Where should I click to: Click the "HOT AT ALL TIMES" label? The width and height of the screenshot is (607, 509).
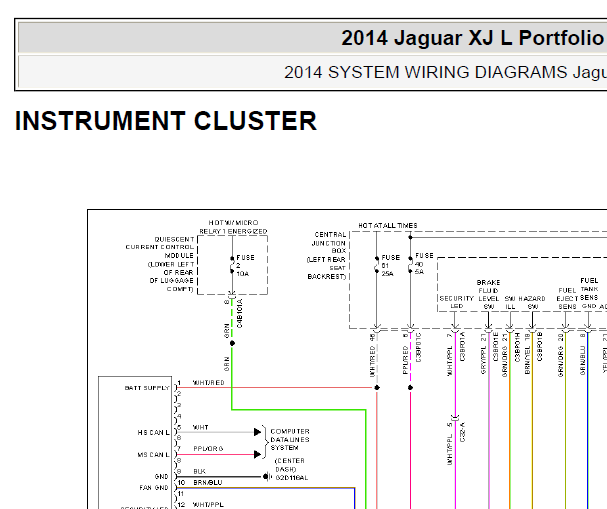click(388, 225)
